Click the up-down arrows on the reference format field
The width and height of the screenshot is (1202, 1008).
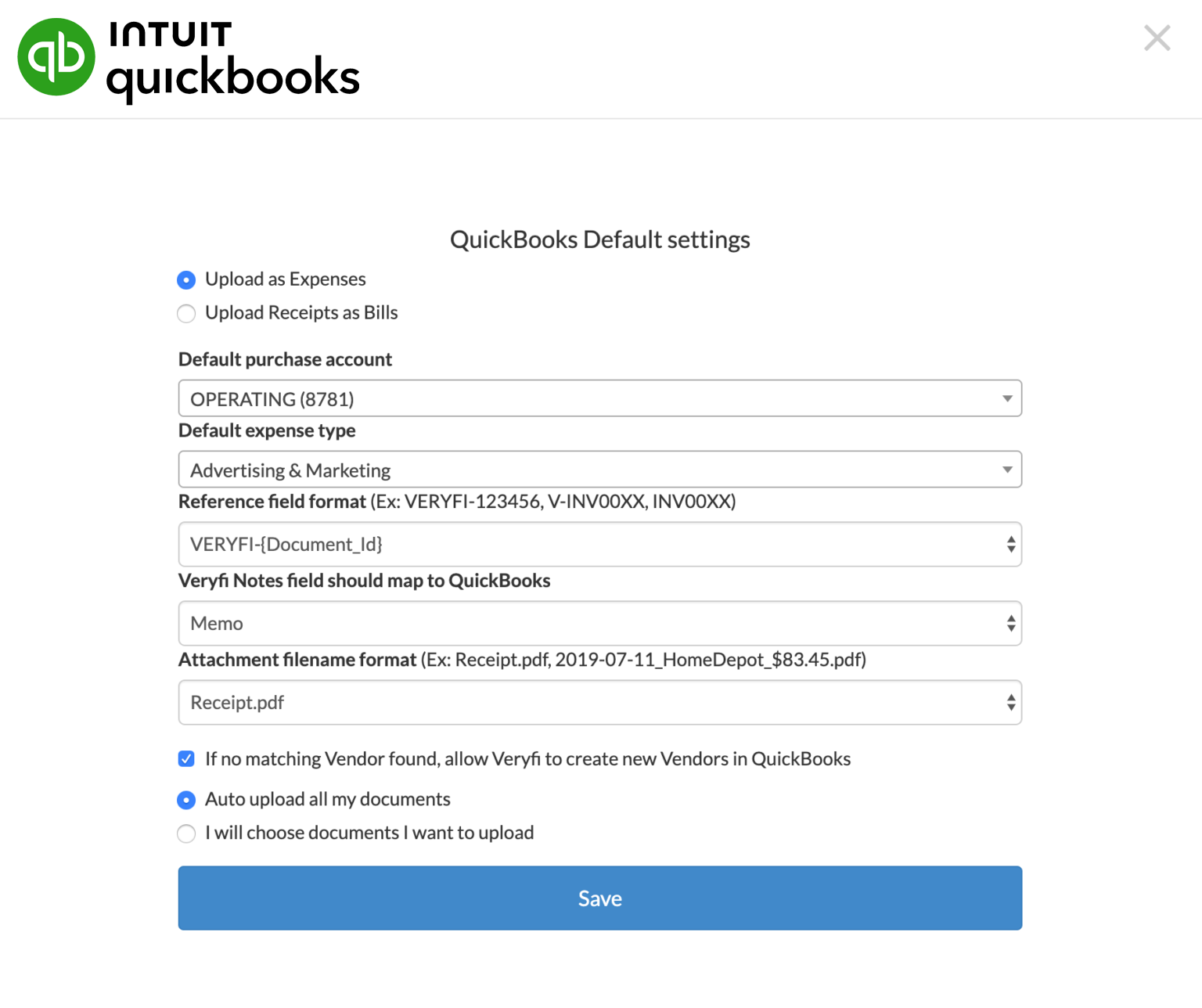pyautogui.click(x=1011, y=544)
